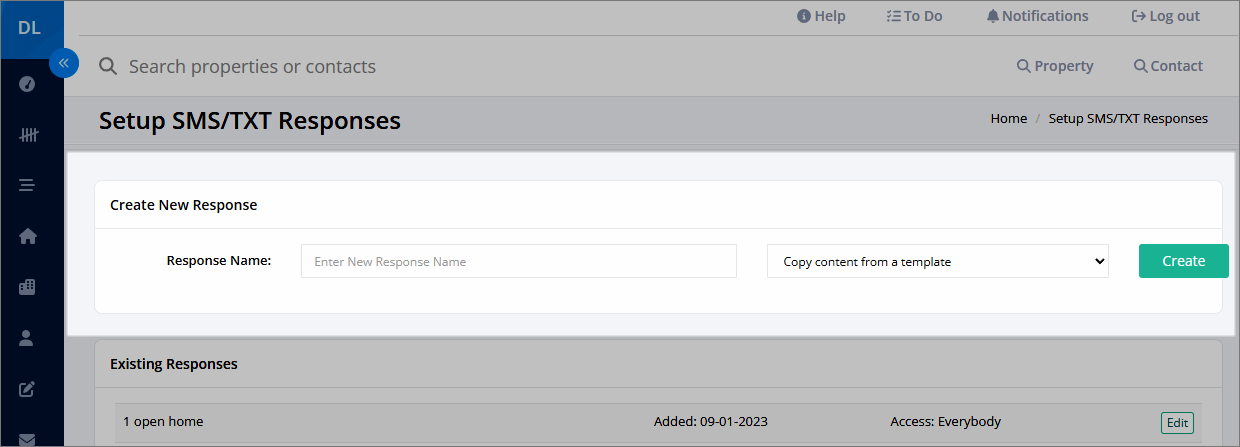
Task: Click the DL logo tile
Action: [x=30, y=29]
